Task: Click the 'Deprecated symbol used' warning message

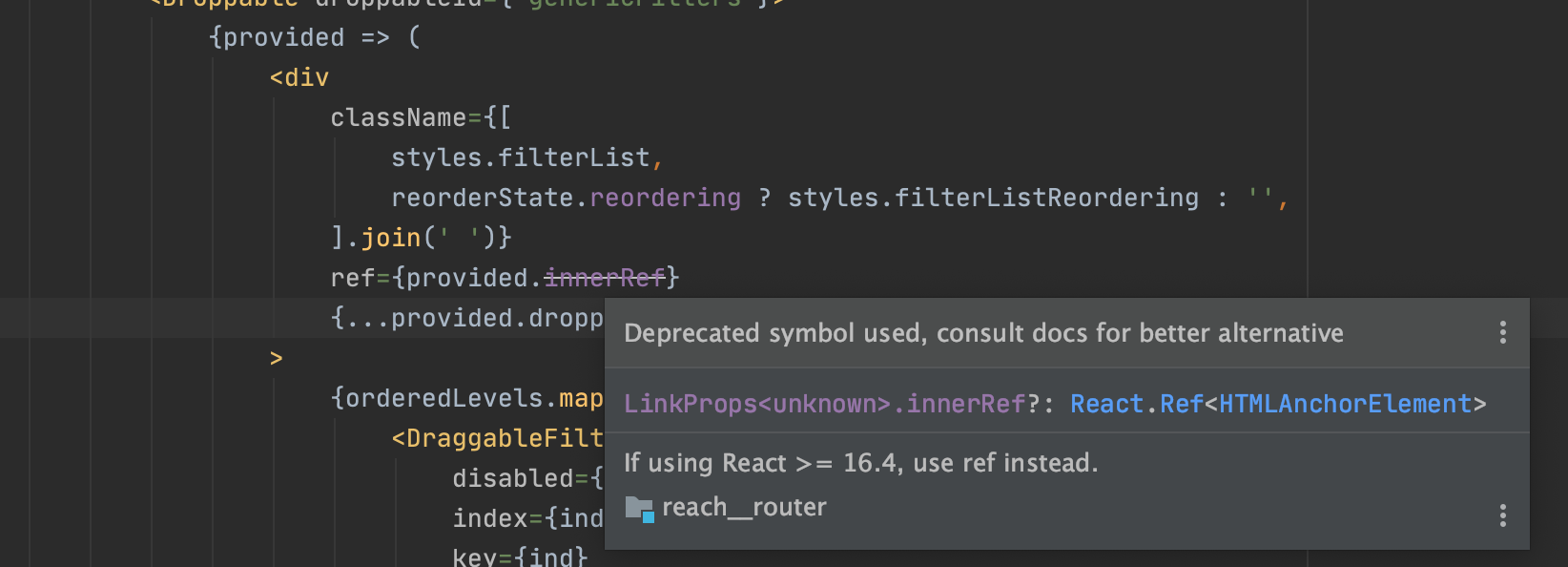Action: [983, 333]
